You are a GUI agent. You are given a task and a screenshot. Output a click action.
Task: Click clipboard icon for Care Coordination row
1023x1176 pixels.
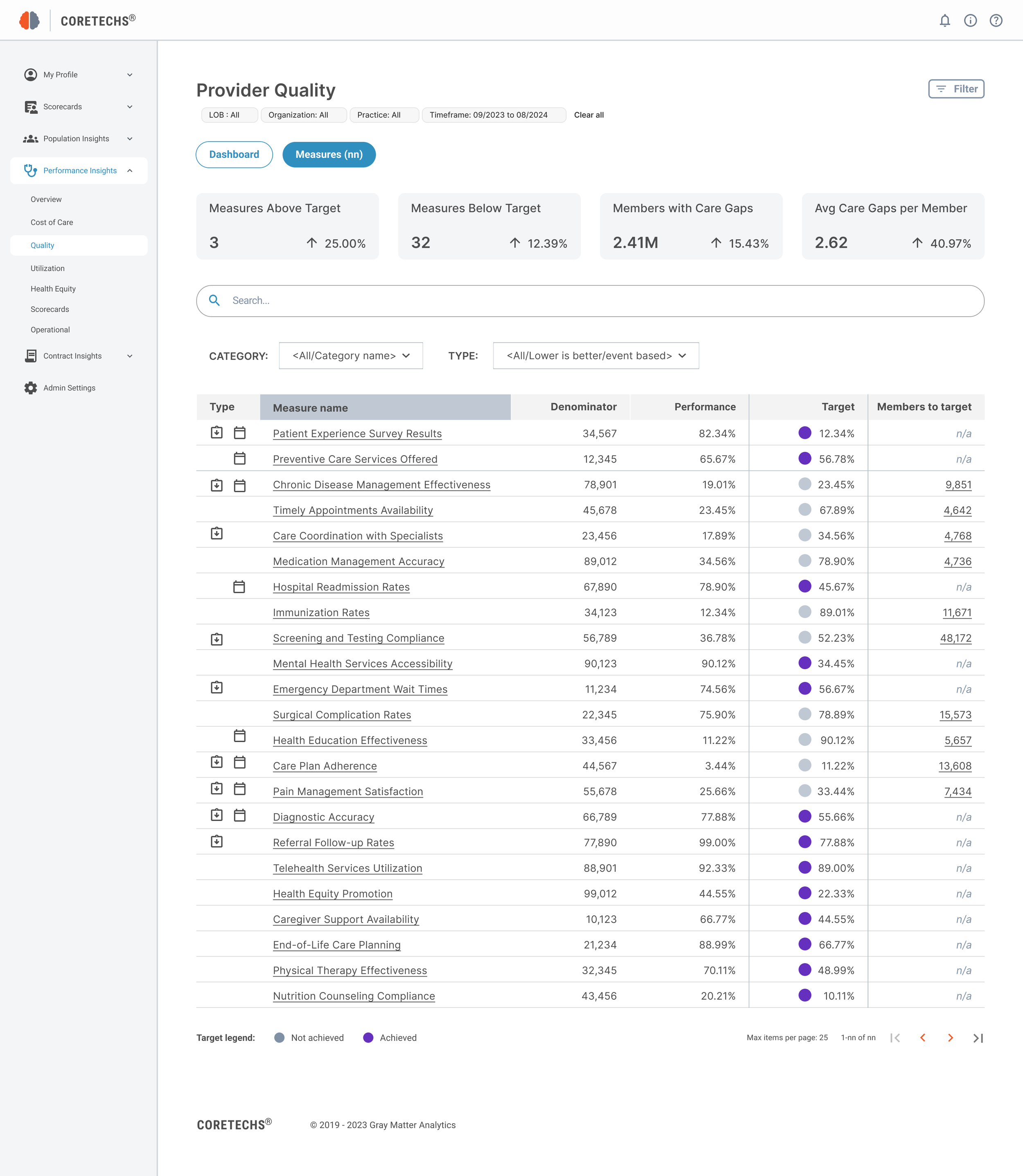(x=217, y=533)
